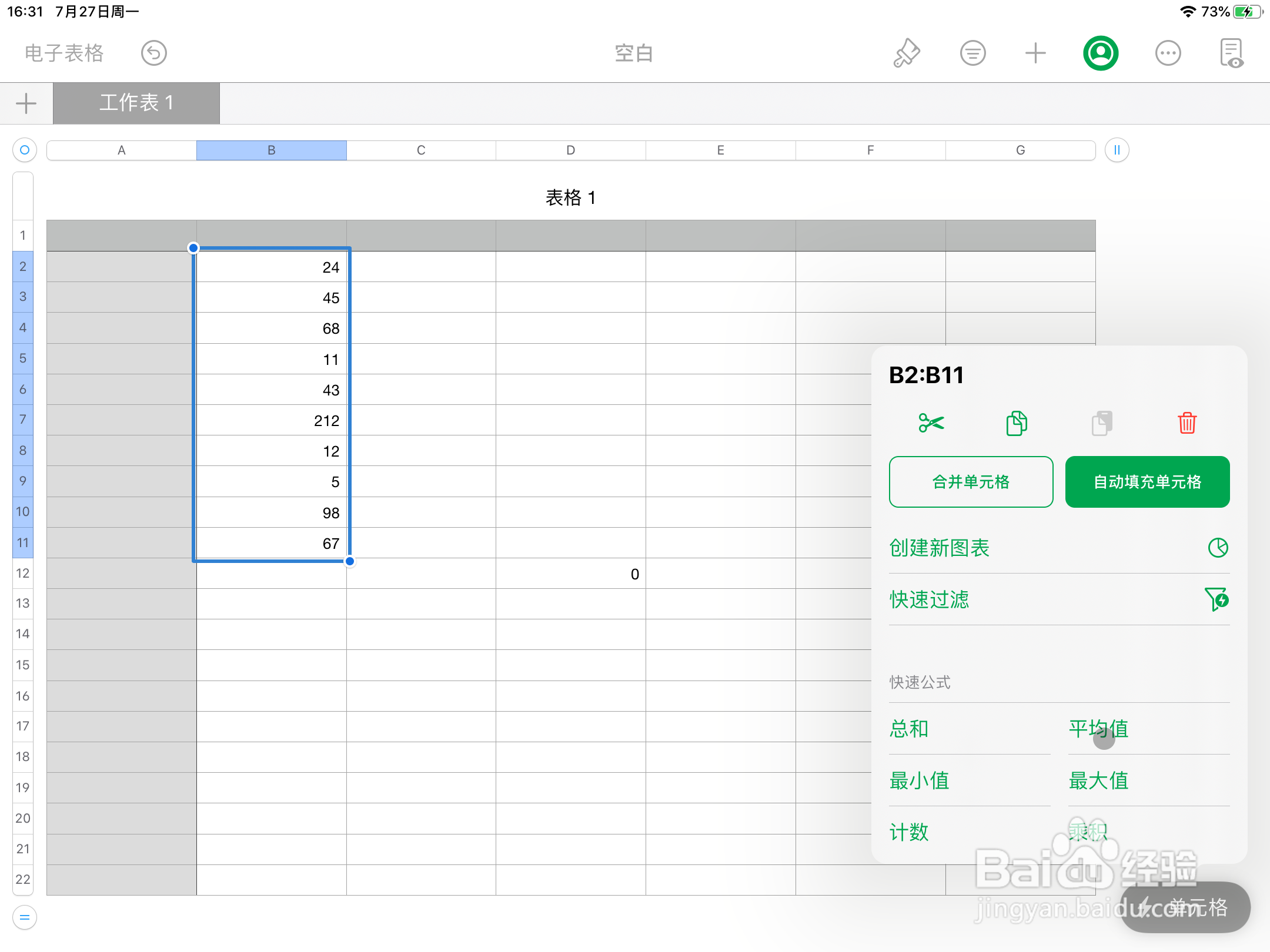Add a new sheet with the plus tab
The width and height of the screenshot is (1270, 952).
pos(26,103)
